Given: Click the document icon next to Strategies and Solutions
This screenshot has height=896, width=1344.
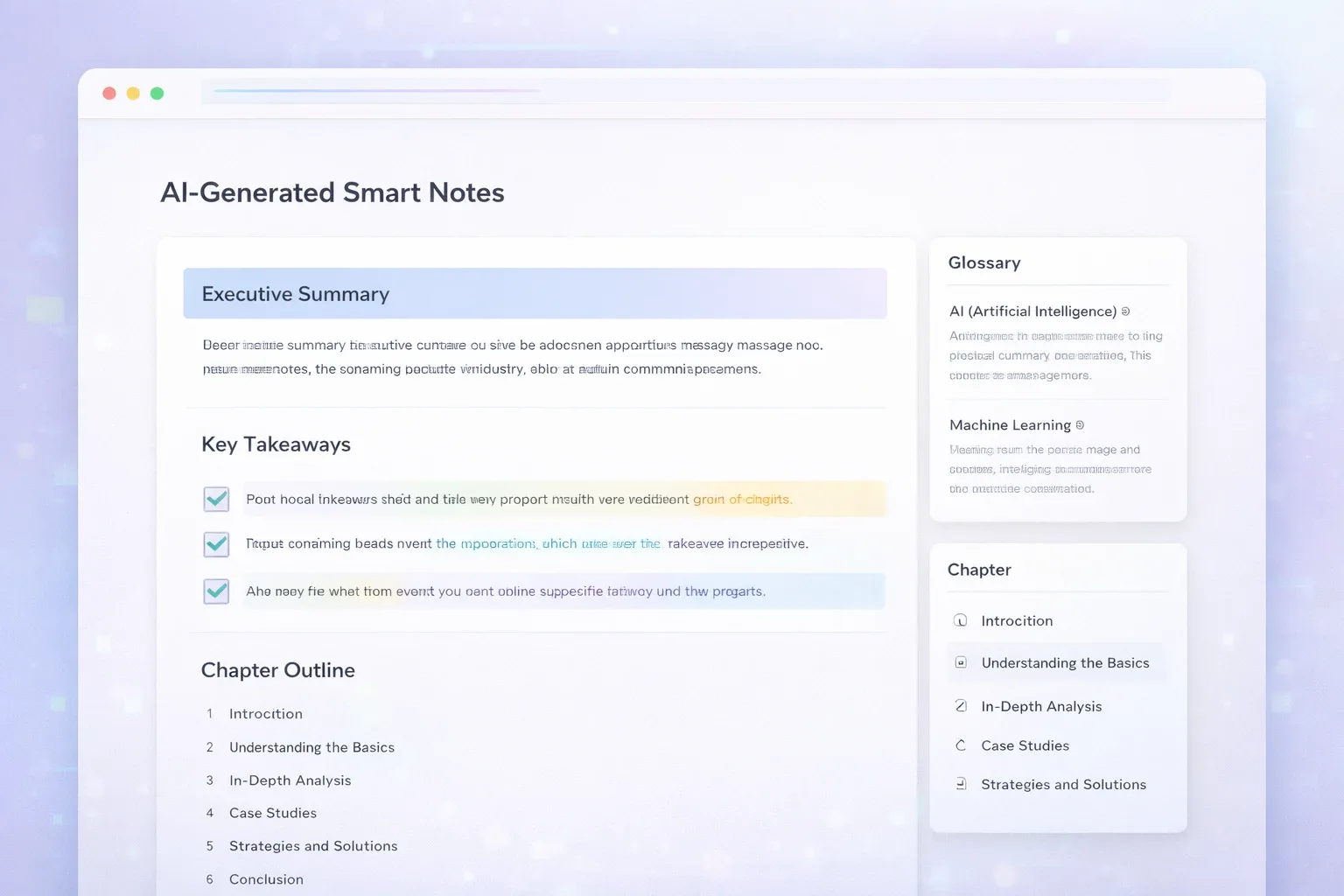Looking at the screenshot, I should [x=961, y=784].
